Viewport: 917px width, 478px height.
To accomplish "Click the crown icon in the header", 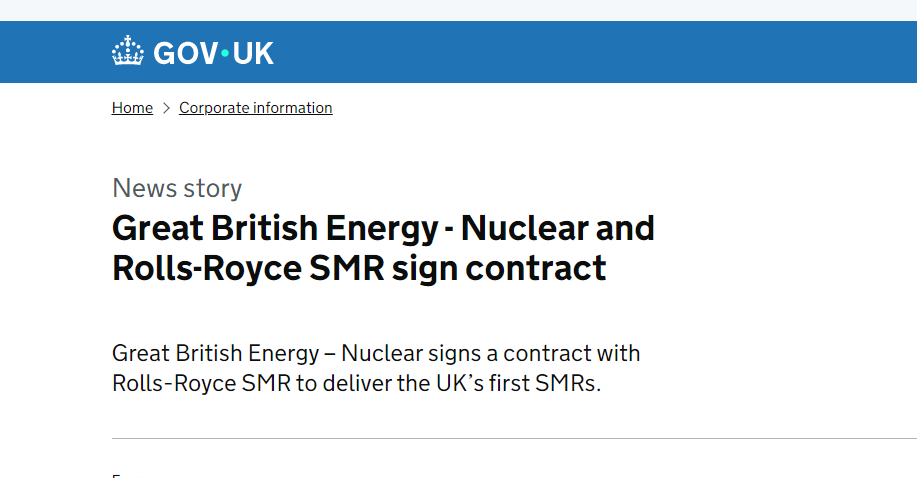I will click(128, 52).
